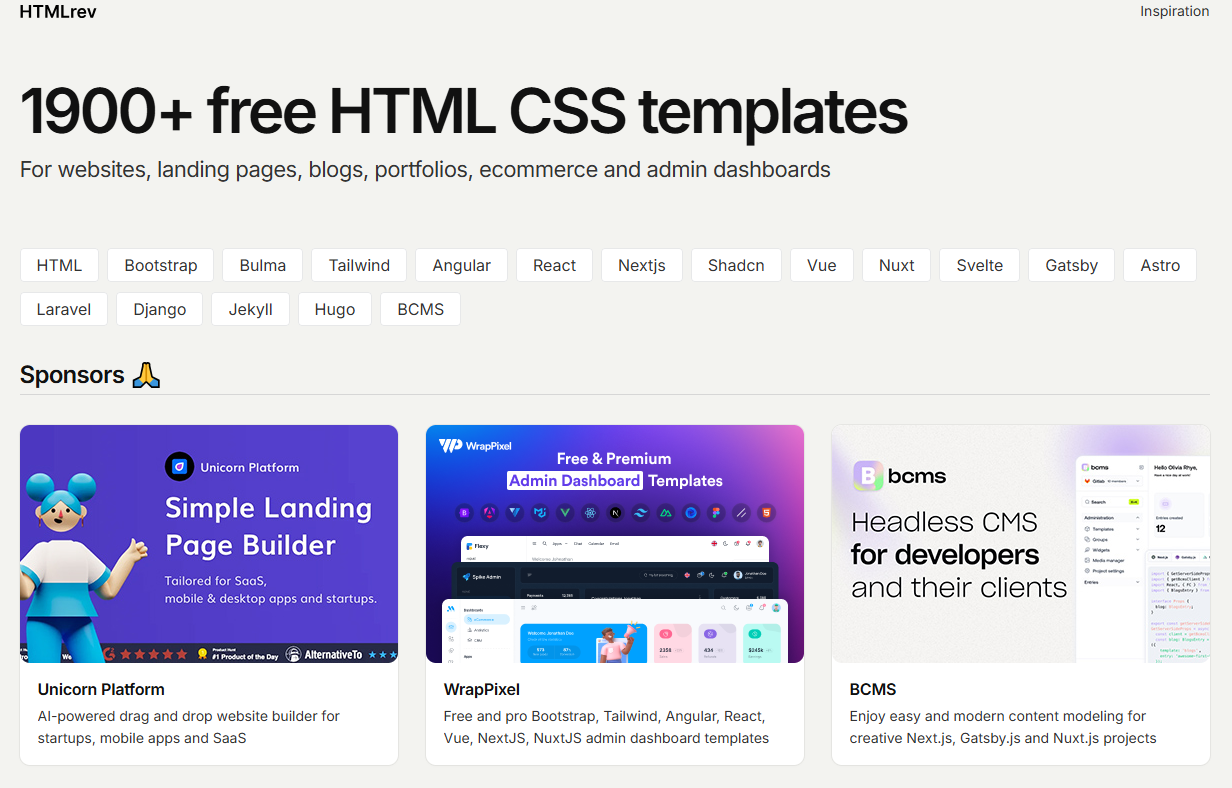Click the WrapPixel card title link
This screenshot has height=788, width=1232.
pos(481,689)
